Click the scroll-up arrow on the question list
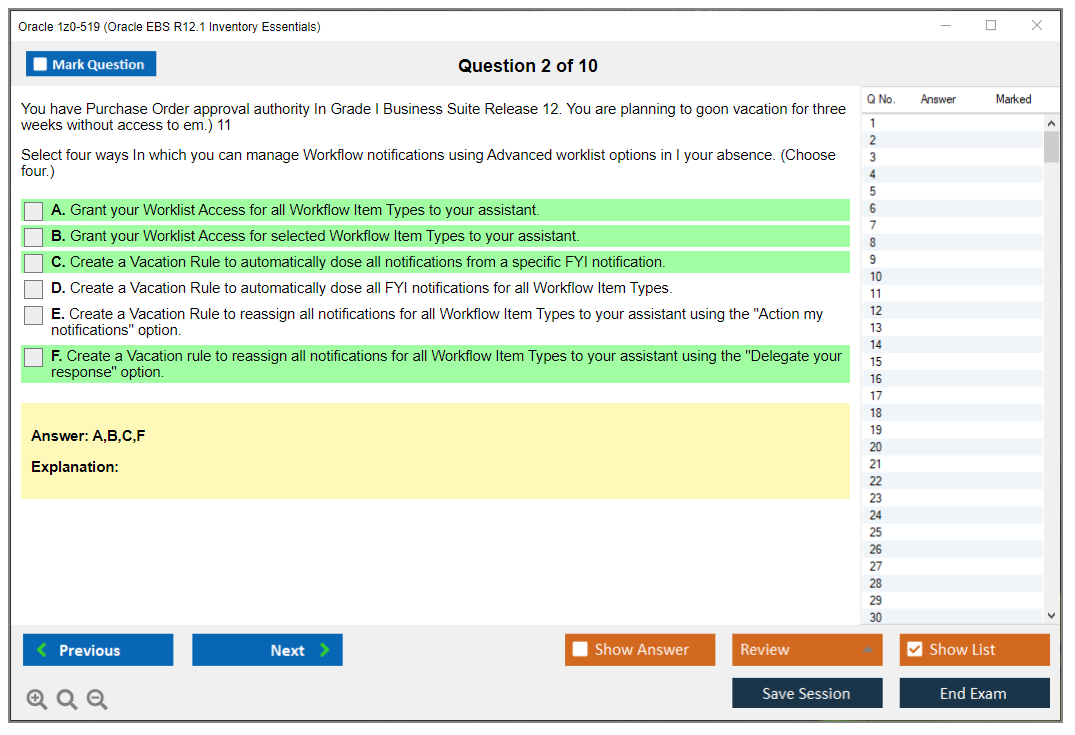 click(x=1051, y=122)
